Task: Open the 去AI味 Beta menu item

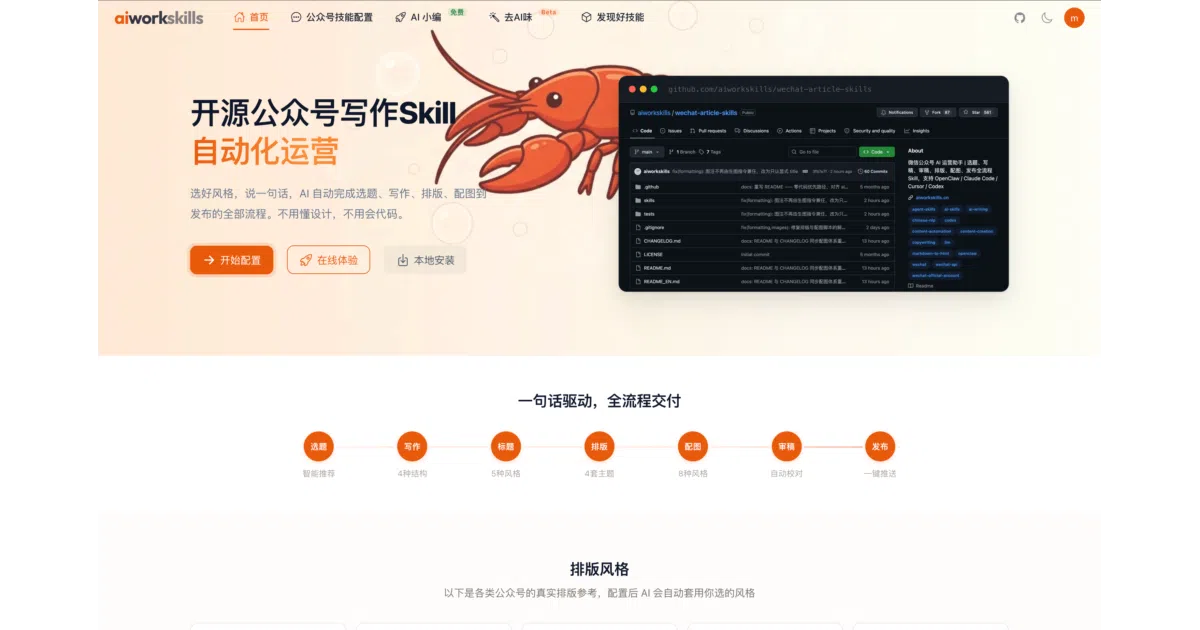Action: point(512,17)
